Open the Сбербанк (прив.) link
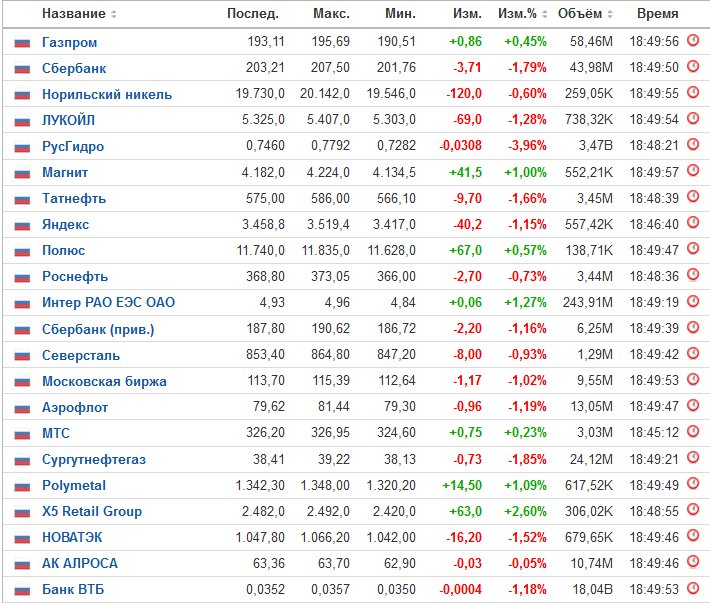Image resolution: width=710 pixels, height=603 pixels. tap(98, 329)
